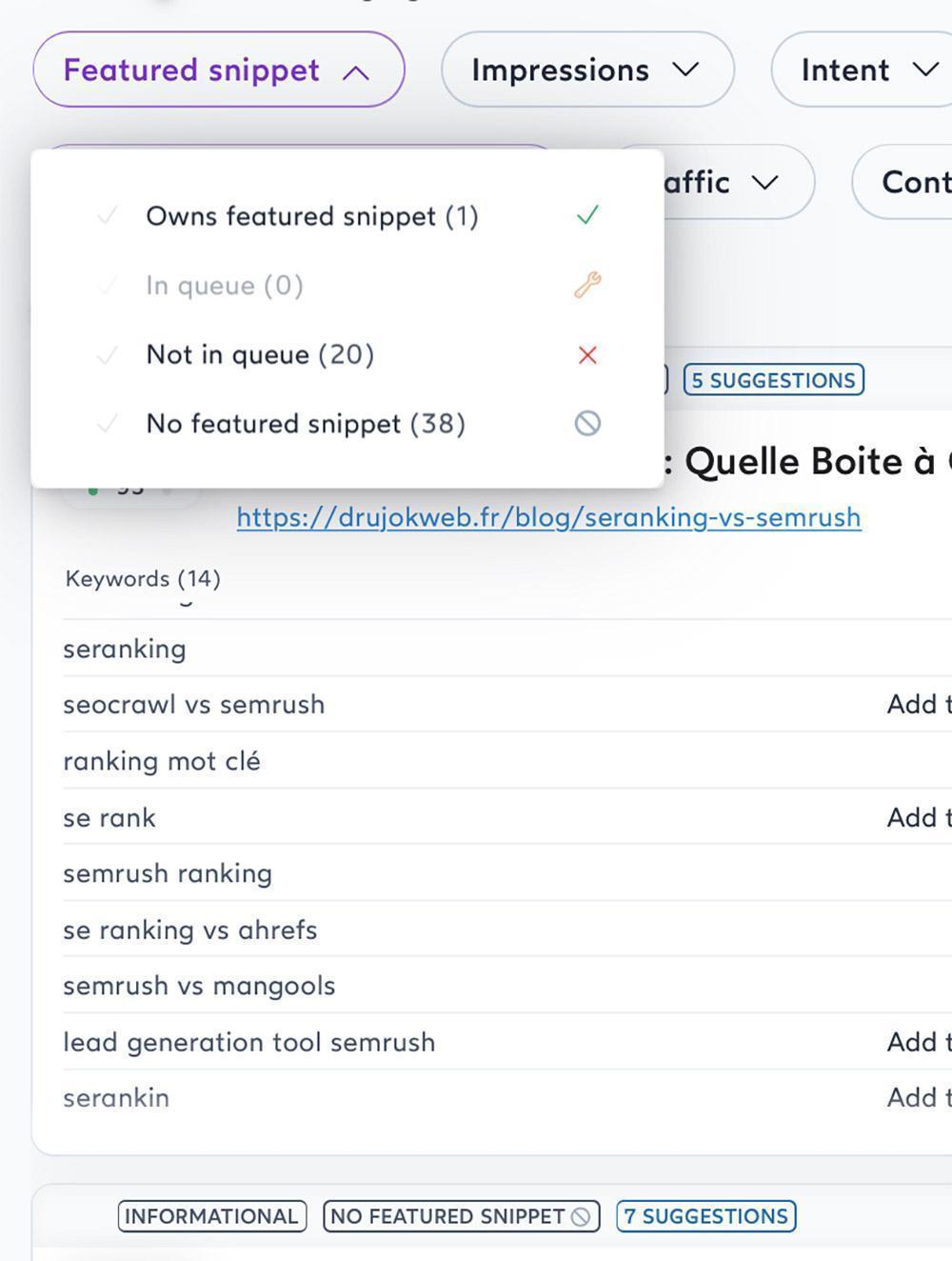Click Add button for 'serankin'

click(x=919, y=1098)
